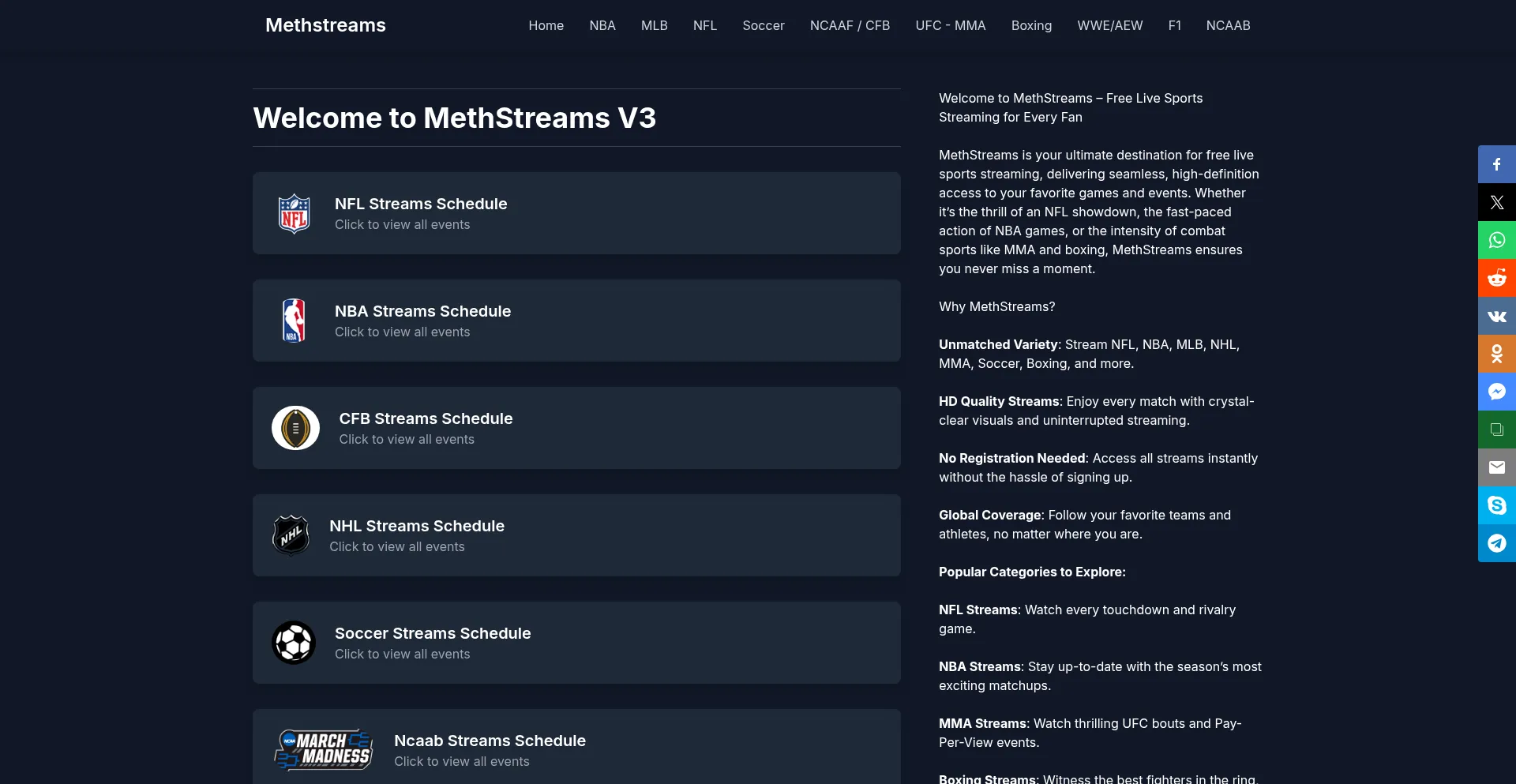Click 'Popular Categories to Explore:' text

coord(1032,572)
